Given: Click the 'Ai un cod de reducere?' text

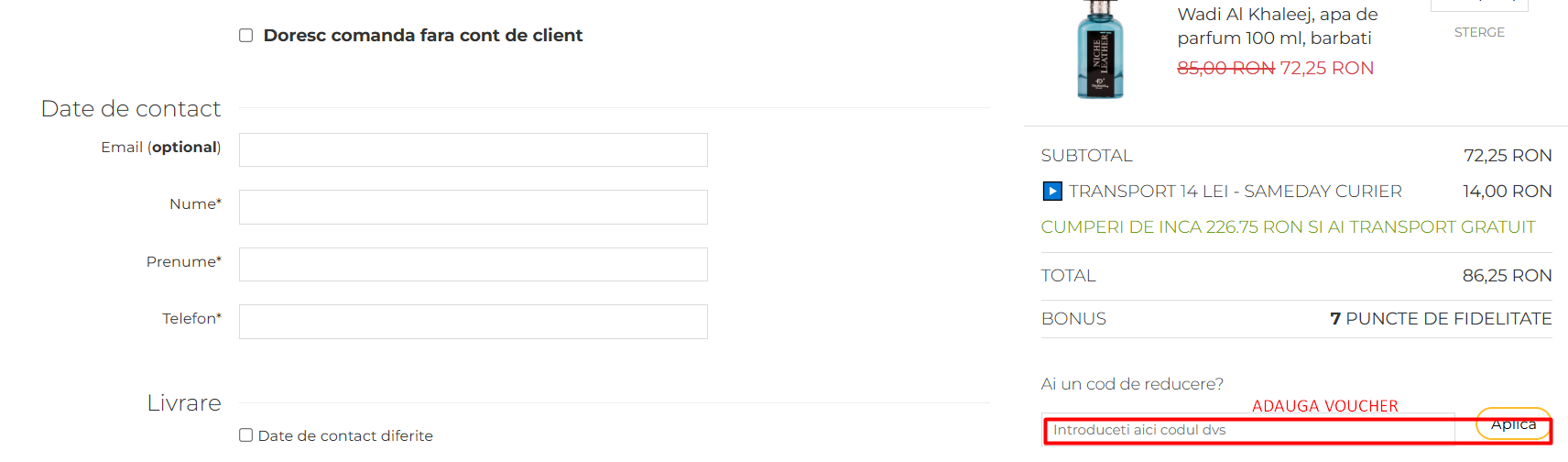Looking at the screenshot, I should (x=1132, y=384).
